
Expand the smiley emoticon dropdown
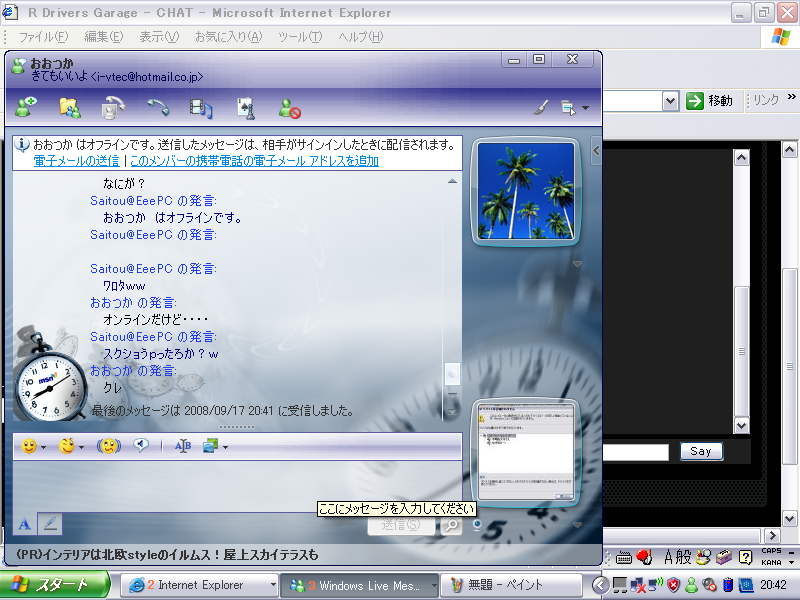point(43,447)
